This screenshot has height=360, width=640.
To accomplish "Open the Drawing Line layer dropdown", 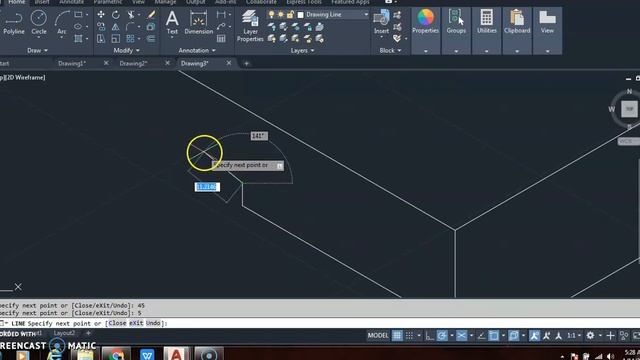I will (366, 15).
